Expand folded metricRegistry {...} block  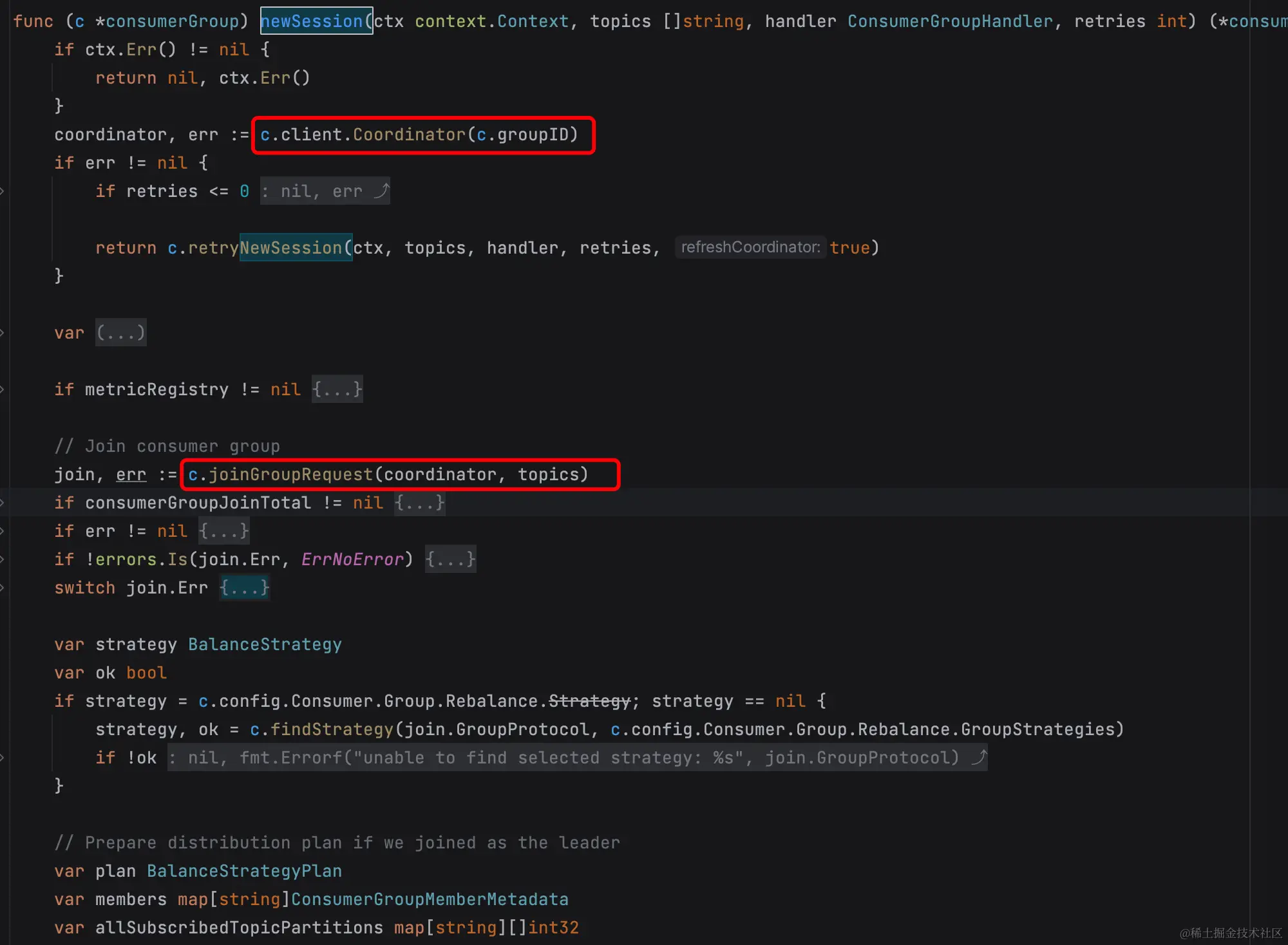[x=337, y=389]
